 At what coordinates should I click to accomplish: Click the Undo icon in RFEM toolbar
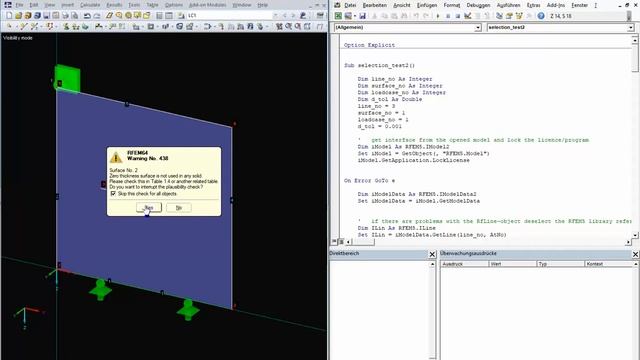pos(87,16)
